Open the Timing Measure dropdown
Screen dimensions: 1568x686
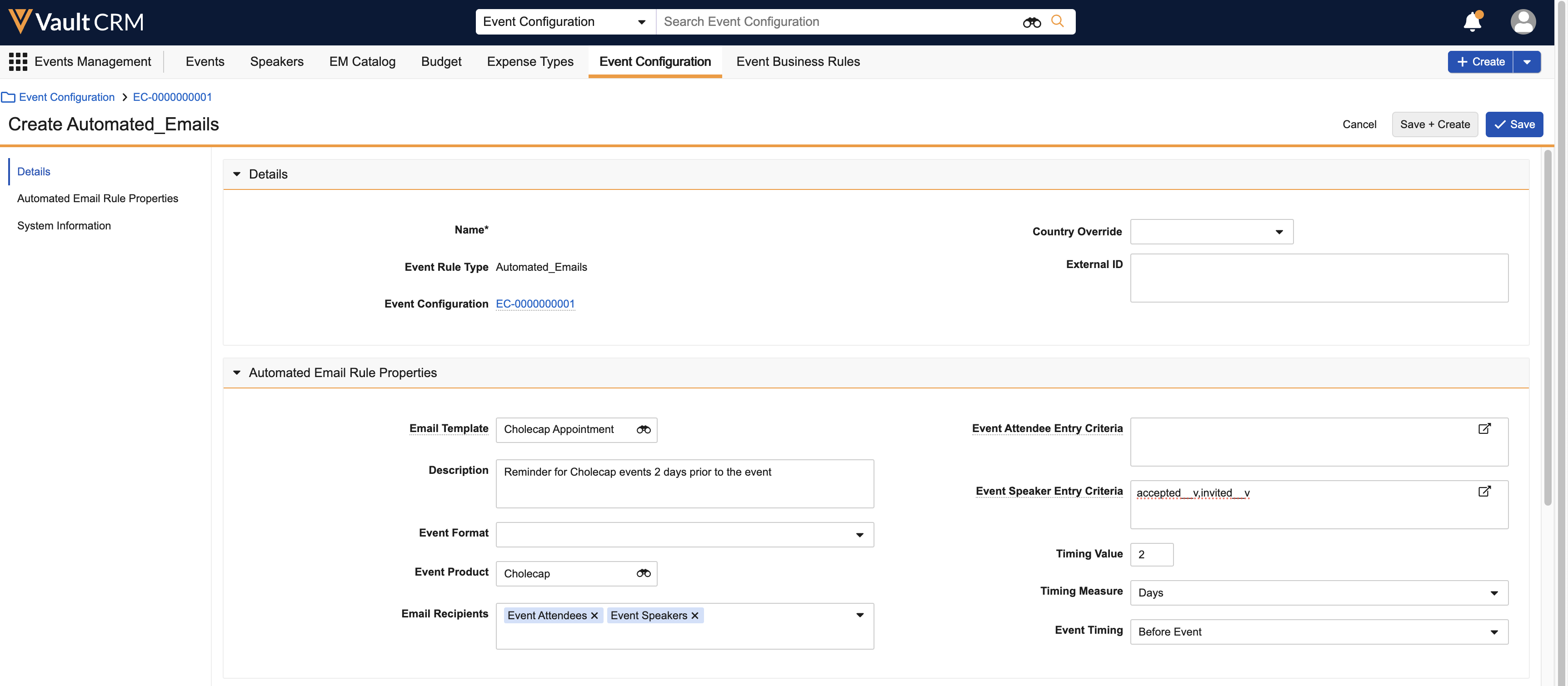1318,593
